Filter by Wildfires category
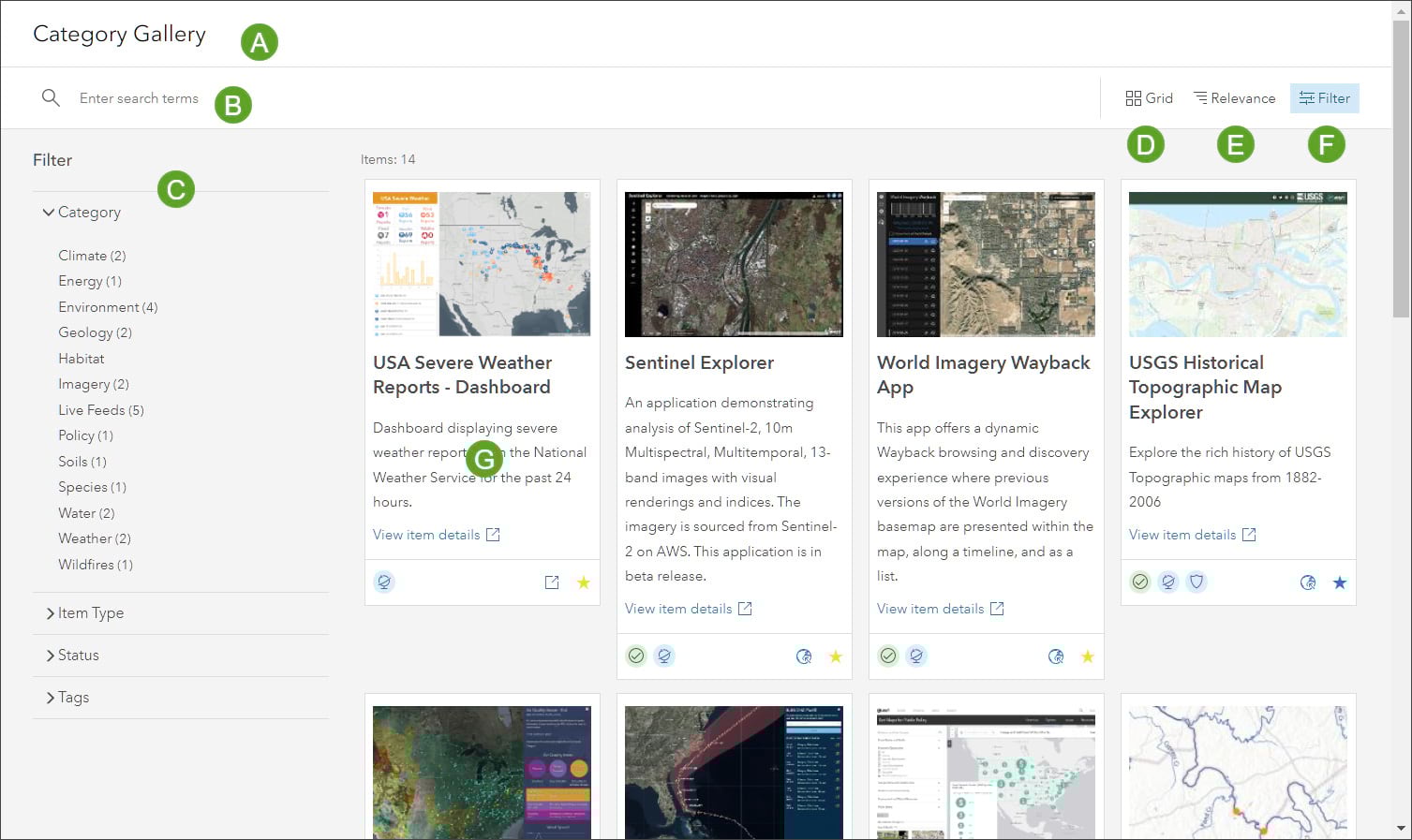The height and width of the screenshot is (840, 1412). pyautogui.click(x=96, y=565)
